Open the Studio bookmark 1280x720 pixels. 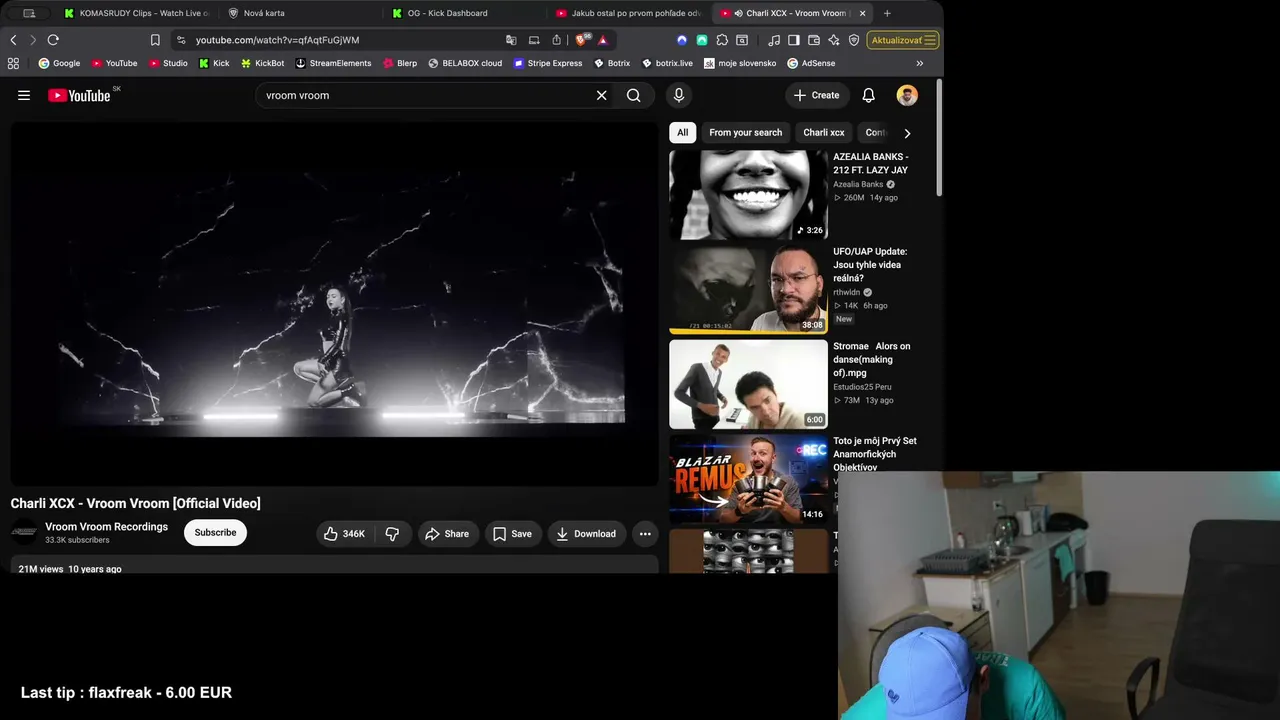(168, 63)
